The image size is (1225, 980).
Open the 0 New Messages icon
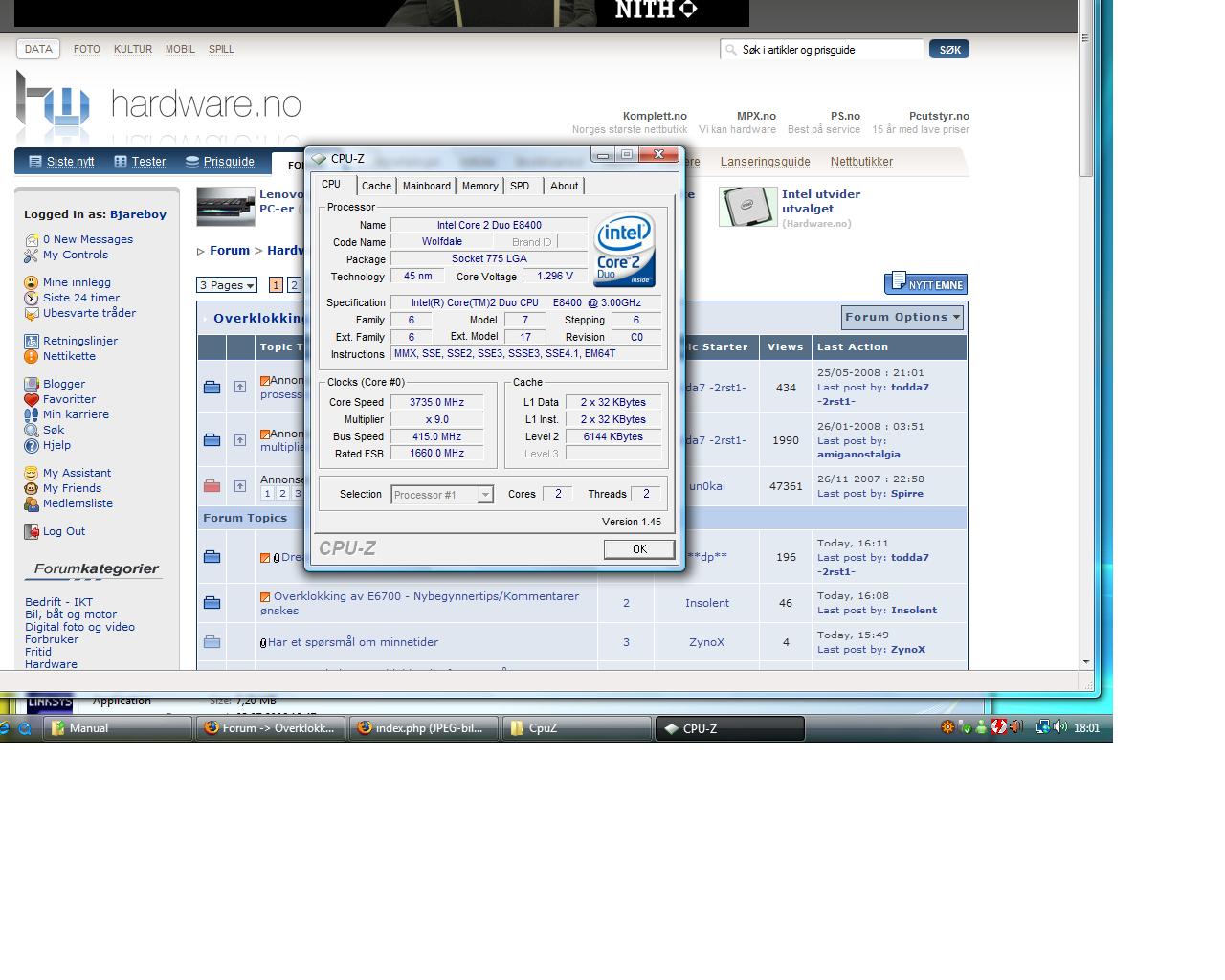(x=32, y=240)
